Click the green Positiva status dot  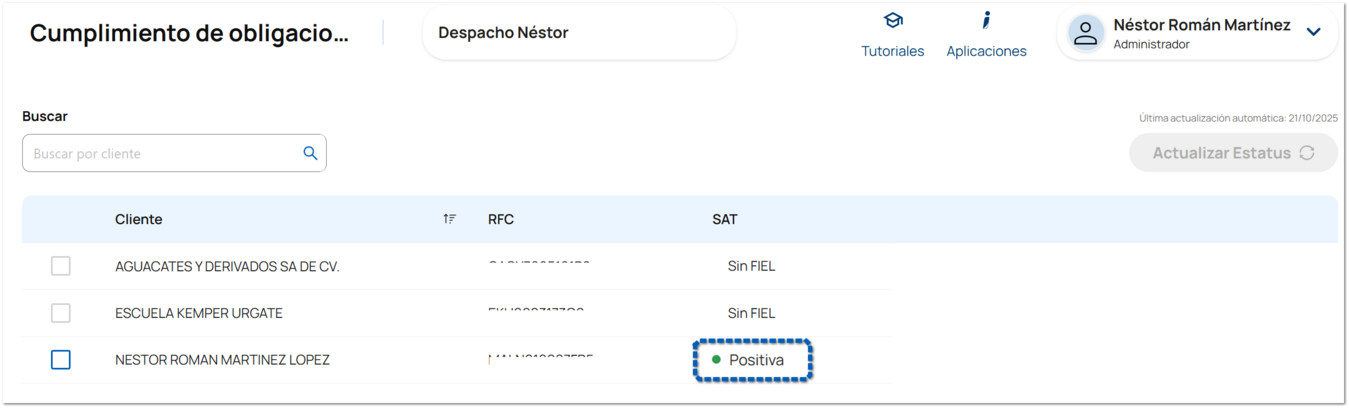click(716, 359)
